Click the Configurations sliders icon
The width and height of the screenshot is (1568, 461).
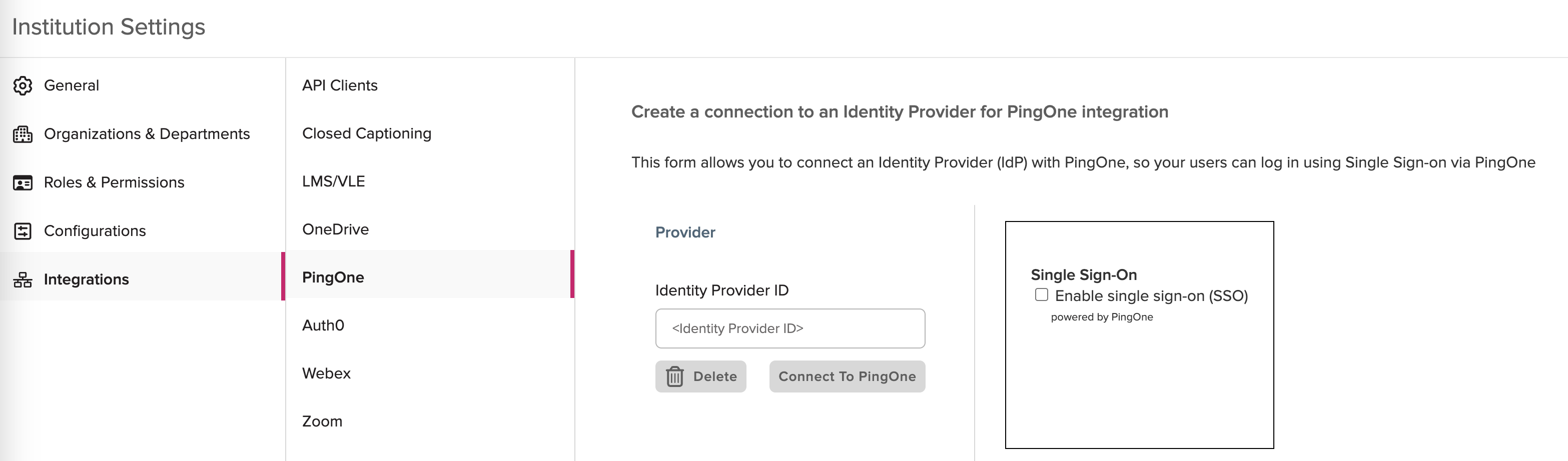click(x=23, y=231)
